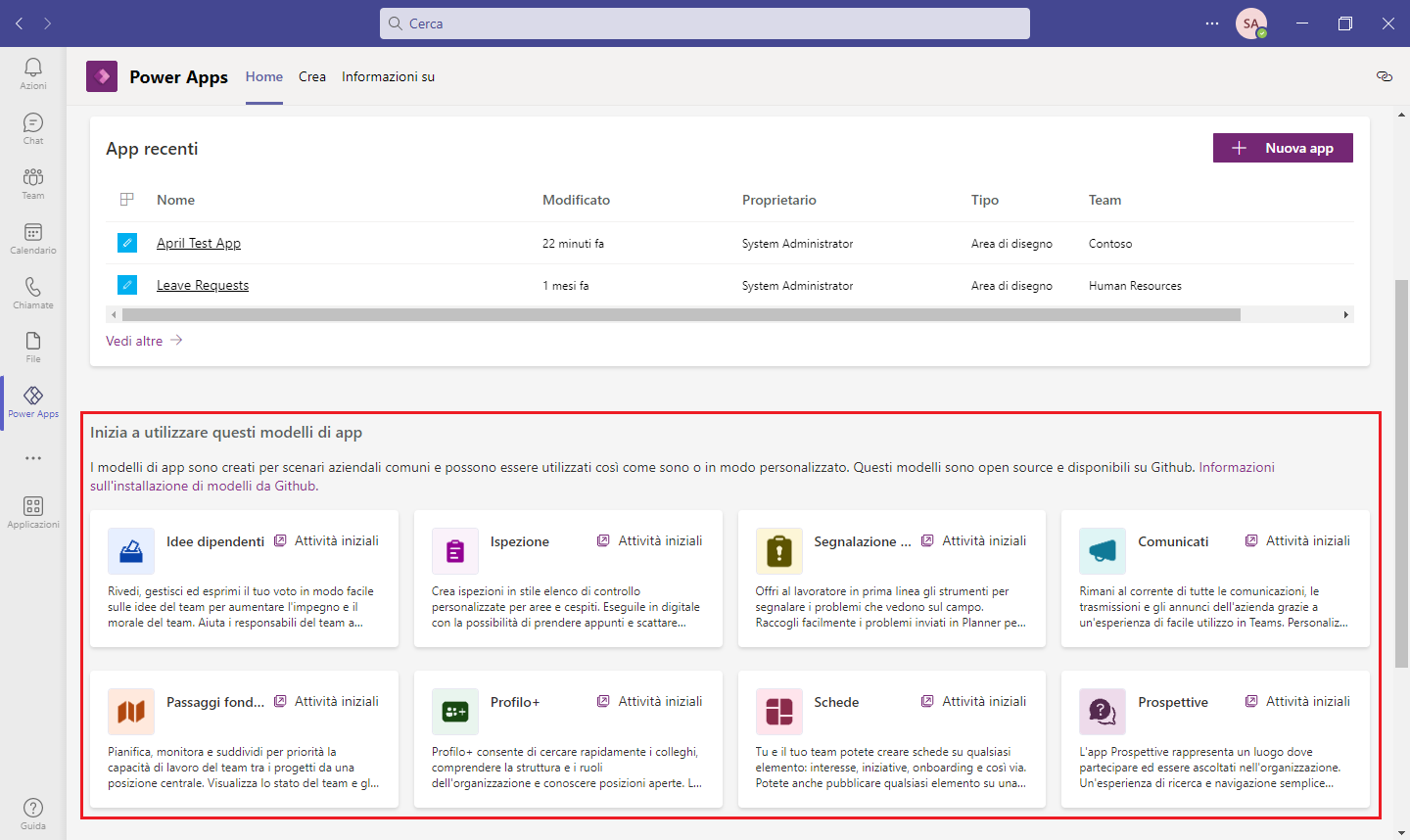Viewport: 1410px width, 840px height.
Task: Open Chiamate in the sidebar
Action: (x=33, y=293)
